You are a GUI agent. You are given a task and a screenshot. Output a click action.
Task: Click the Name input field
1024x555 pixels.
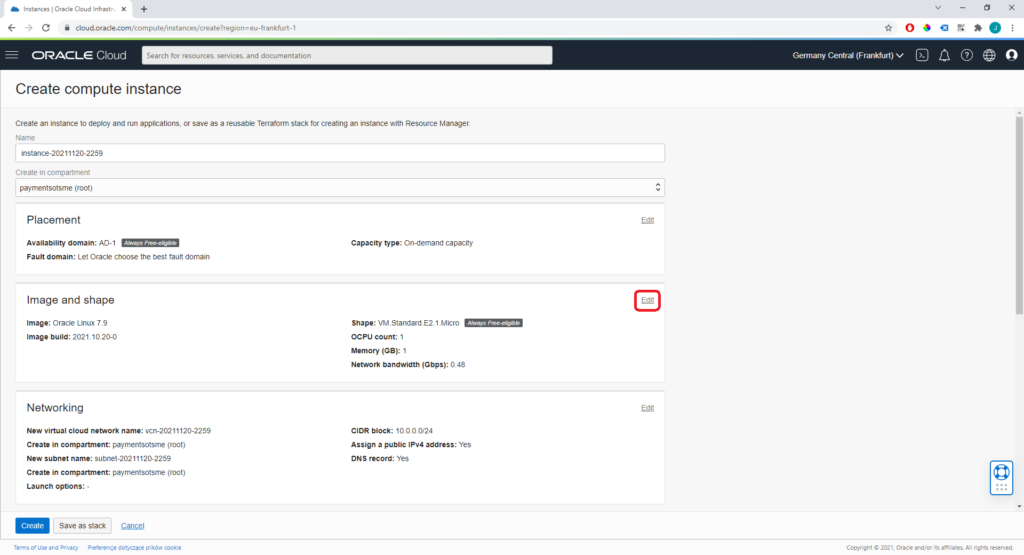click(x=340, y=153)
